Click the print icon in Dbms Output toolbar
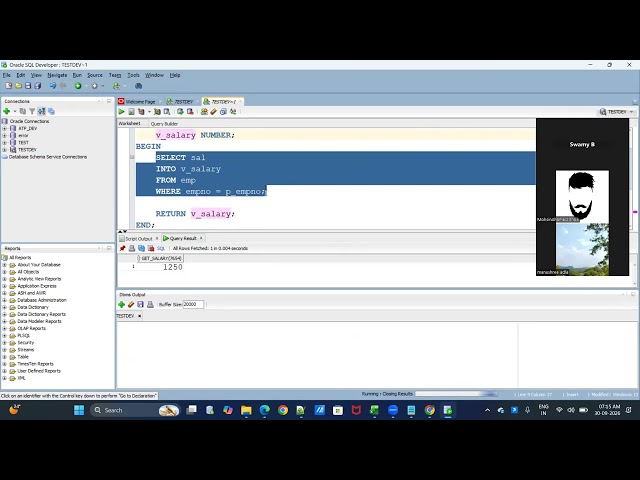 (x=150, y=304)
